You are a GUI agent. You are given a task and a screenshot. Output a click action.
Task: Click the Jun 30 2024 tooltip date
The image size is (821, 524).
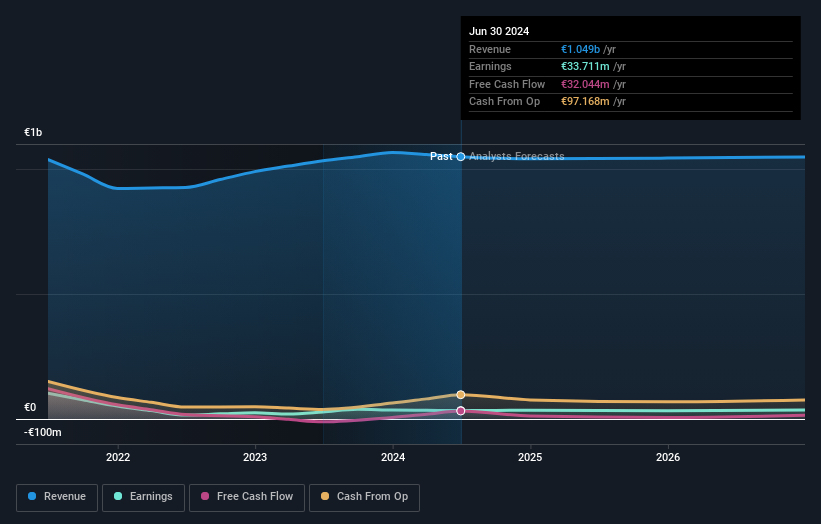point(499,31)
